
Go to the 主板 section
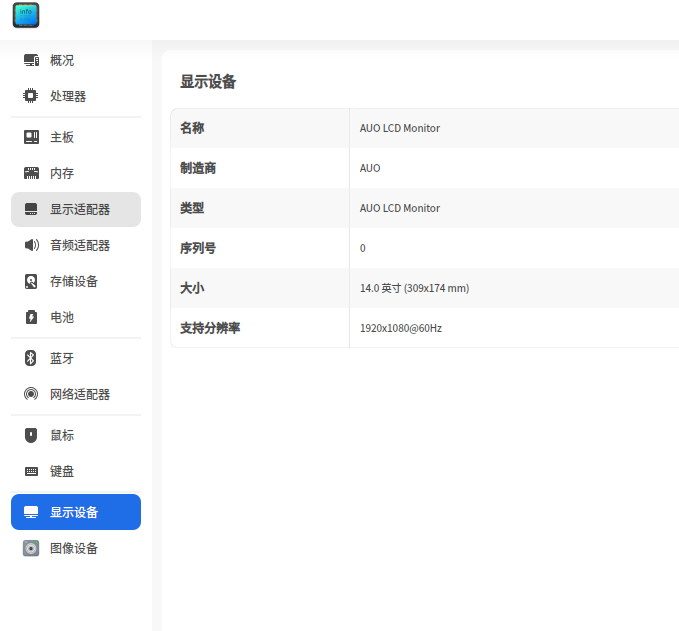(x=76, y=137)
